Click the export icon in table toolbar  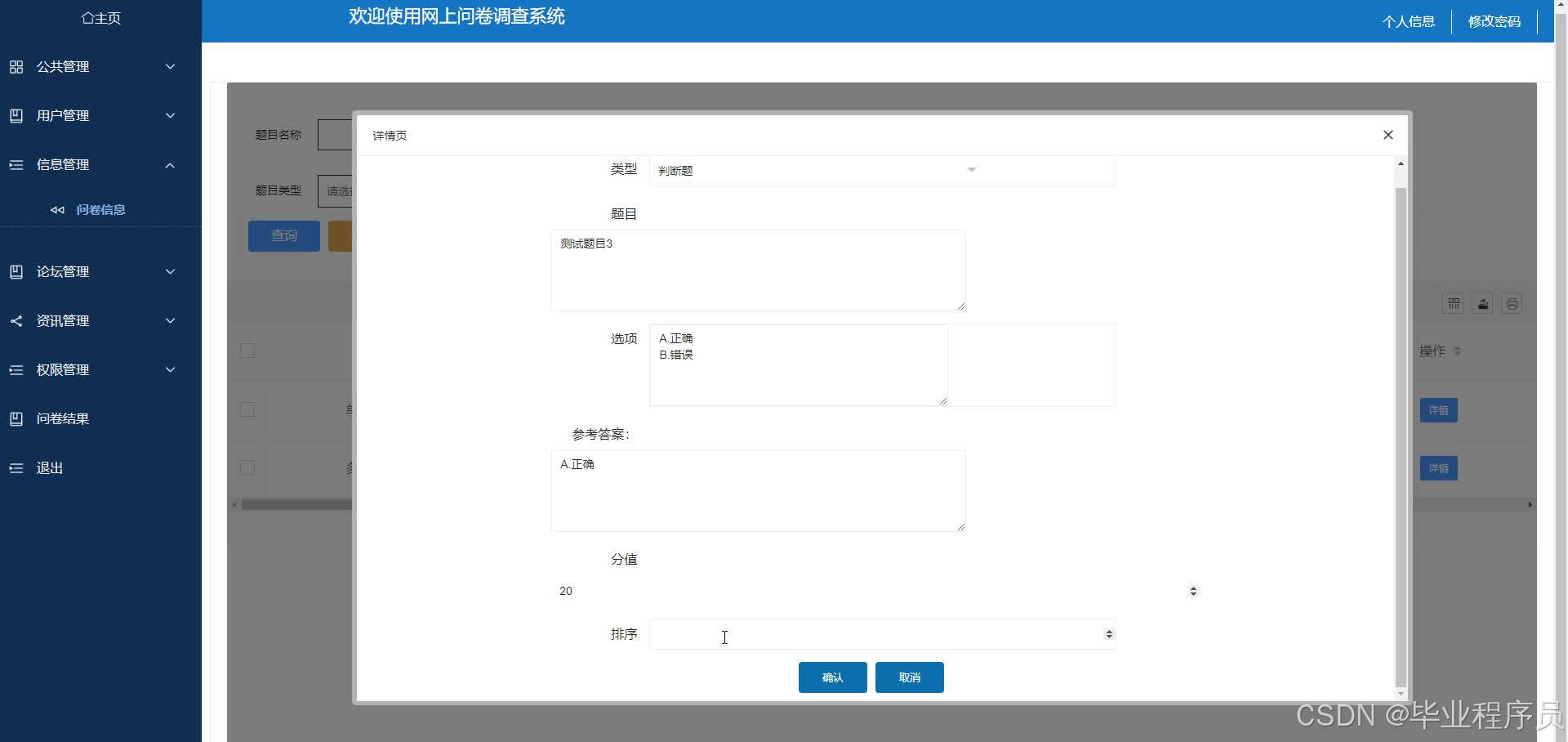(1483, 304)
